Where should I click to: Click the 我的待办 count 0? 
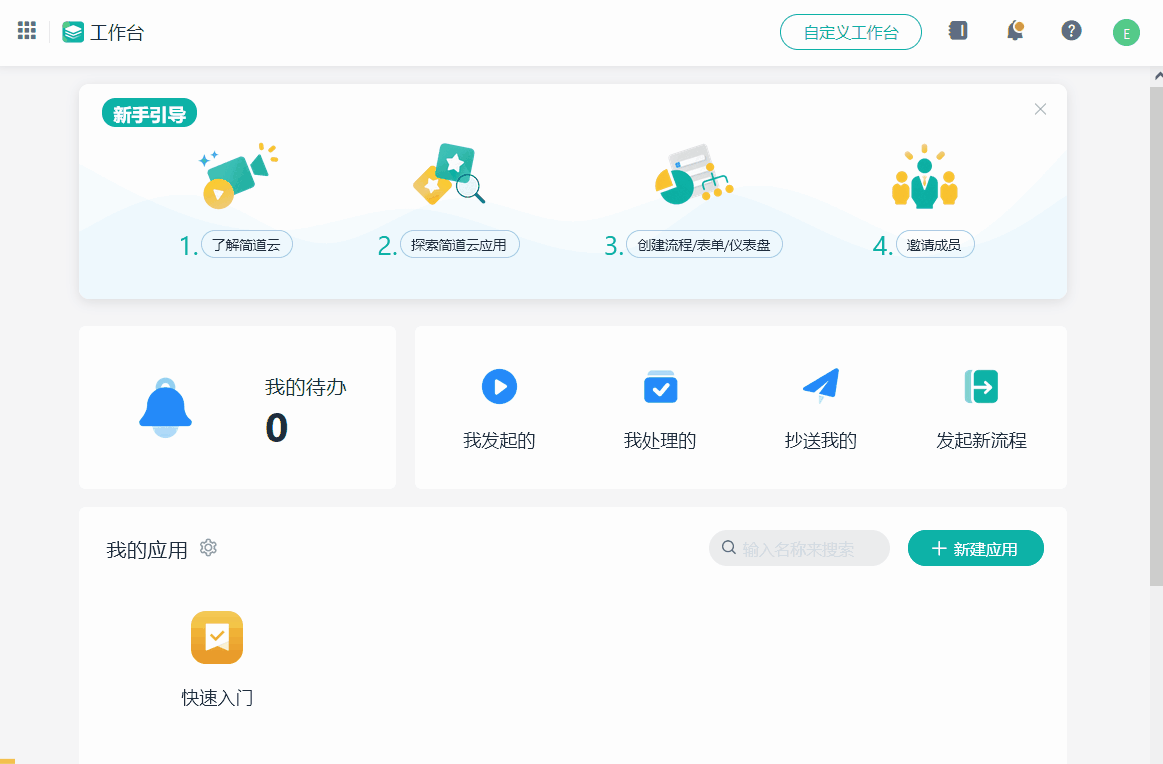click(x=277, y=428)
